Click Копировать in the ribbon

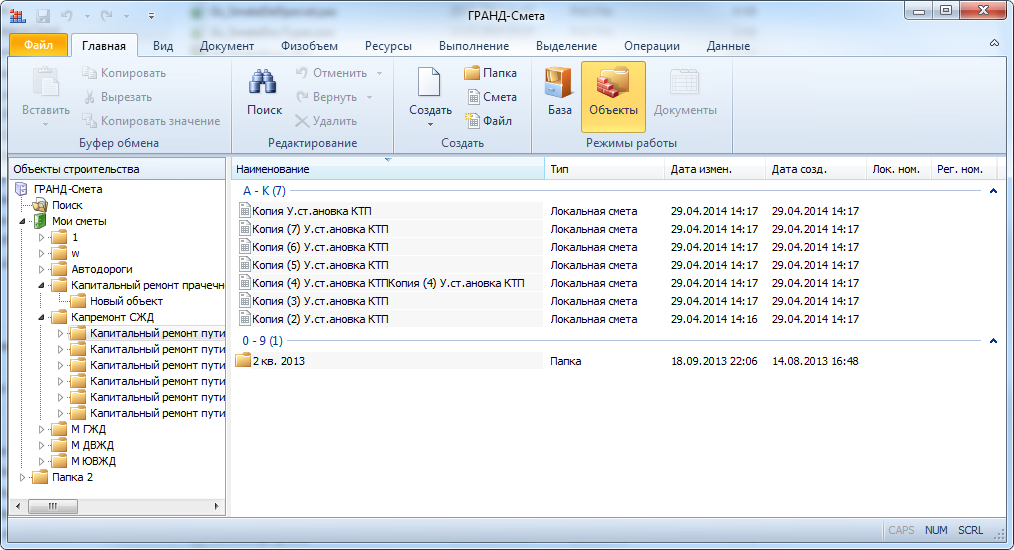(124, 73)
